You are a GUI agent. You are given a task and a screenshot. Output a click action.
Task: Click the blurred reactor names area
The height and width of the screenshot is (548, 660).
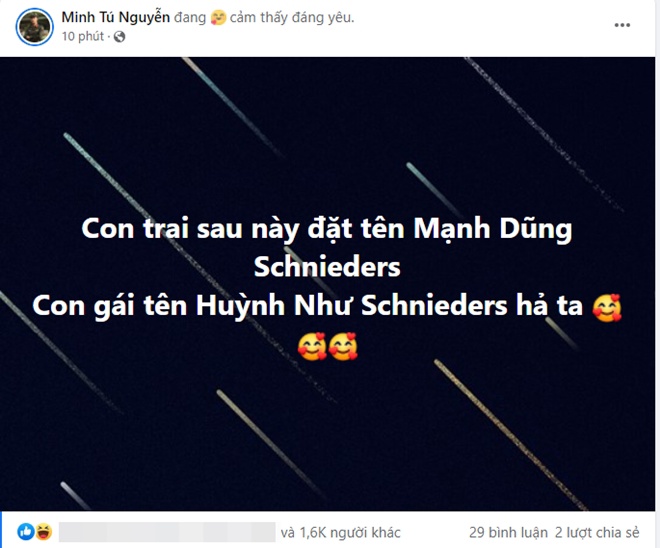click(167, 532)
